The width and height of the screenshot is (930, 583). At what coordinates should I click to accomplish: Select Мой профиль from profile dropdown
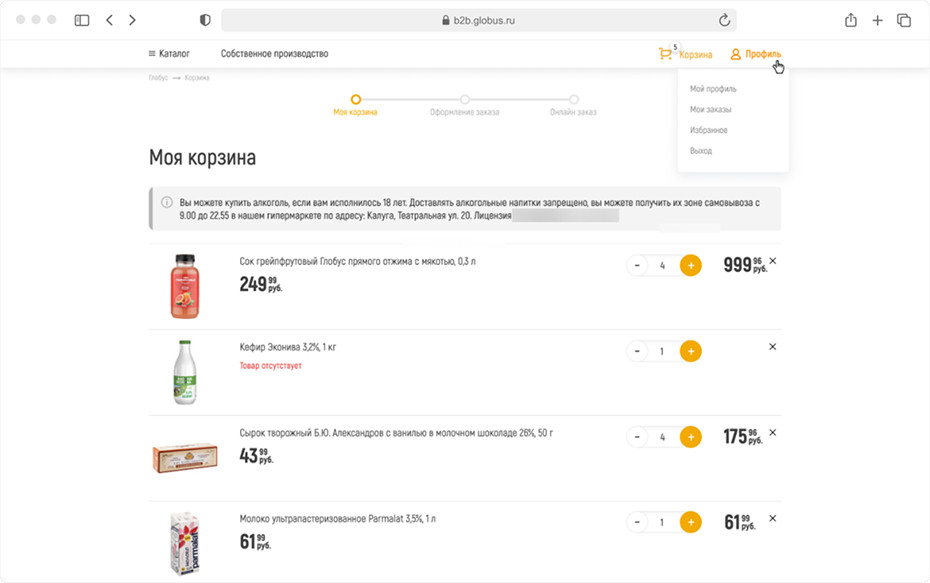click(x=713, y=89)
